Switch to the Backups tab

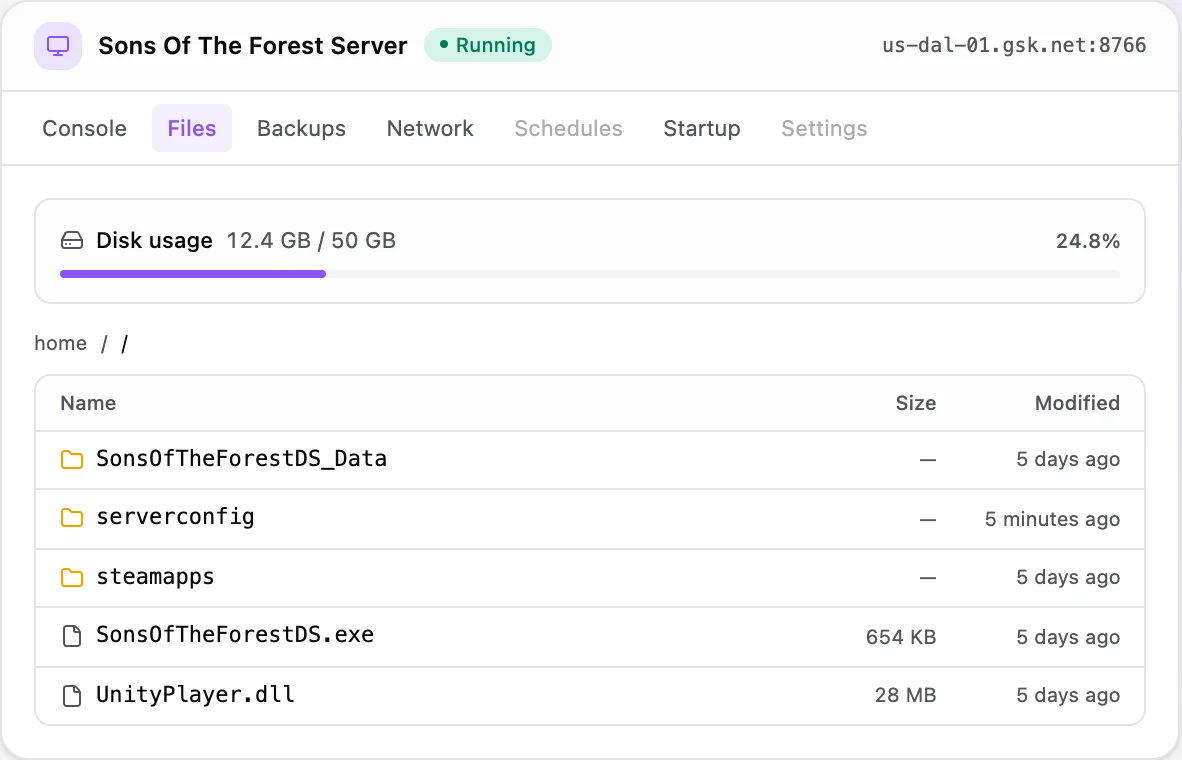(302, 128)
